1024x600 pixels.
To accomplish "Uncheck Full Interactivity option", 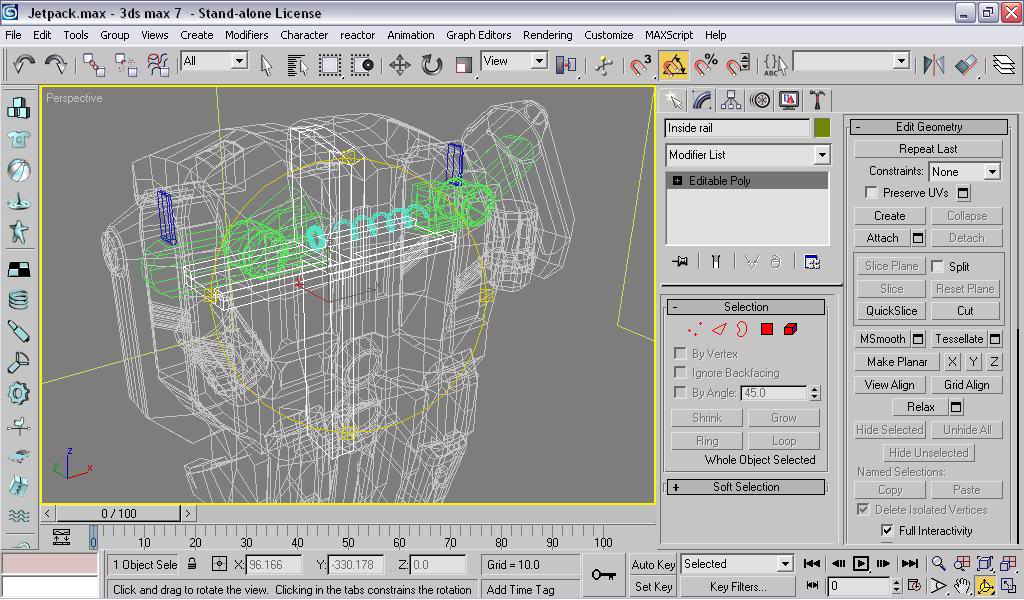I will pyautogui.click(x=887, y=531).
